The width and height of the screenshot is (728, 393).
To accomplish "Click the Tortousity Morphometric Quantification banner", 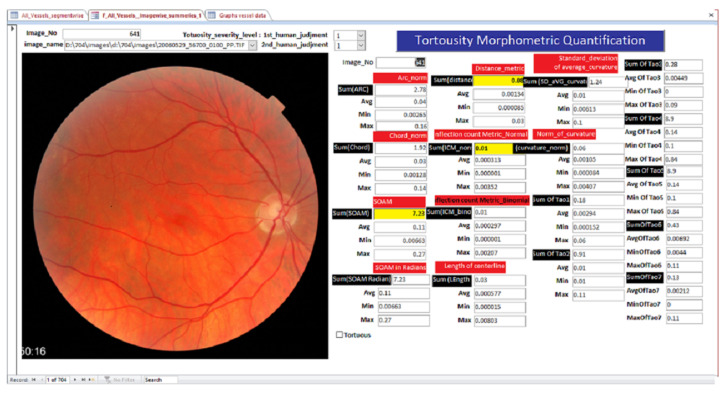I will [x=530, y=40].
